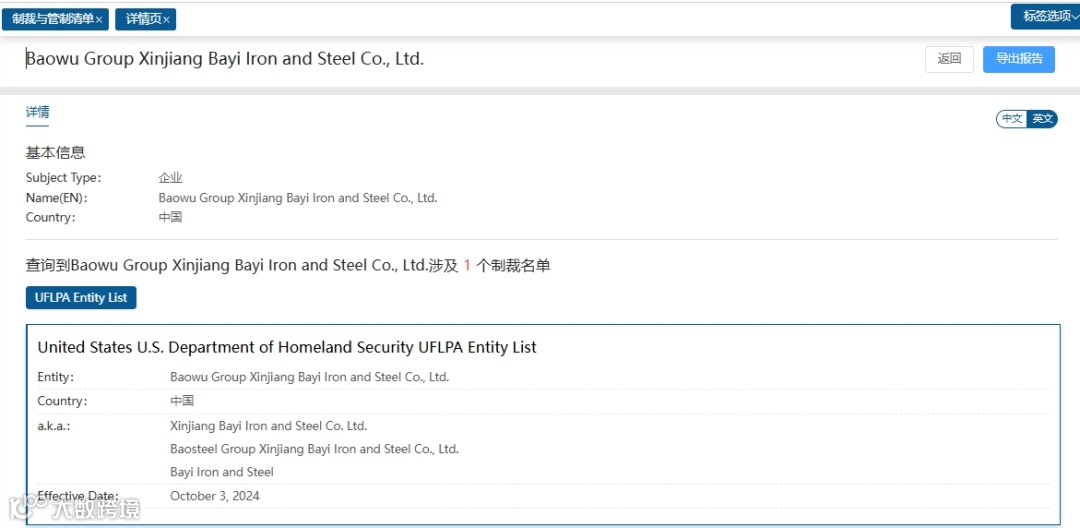Screen dimensions: 1080x528
Task: Click the Name(EN) value text
Action: (x=298, y=198)
